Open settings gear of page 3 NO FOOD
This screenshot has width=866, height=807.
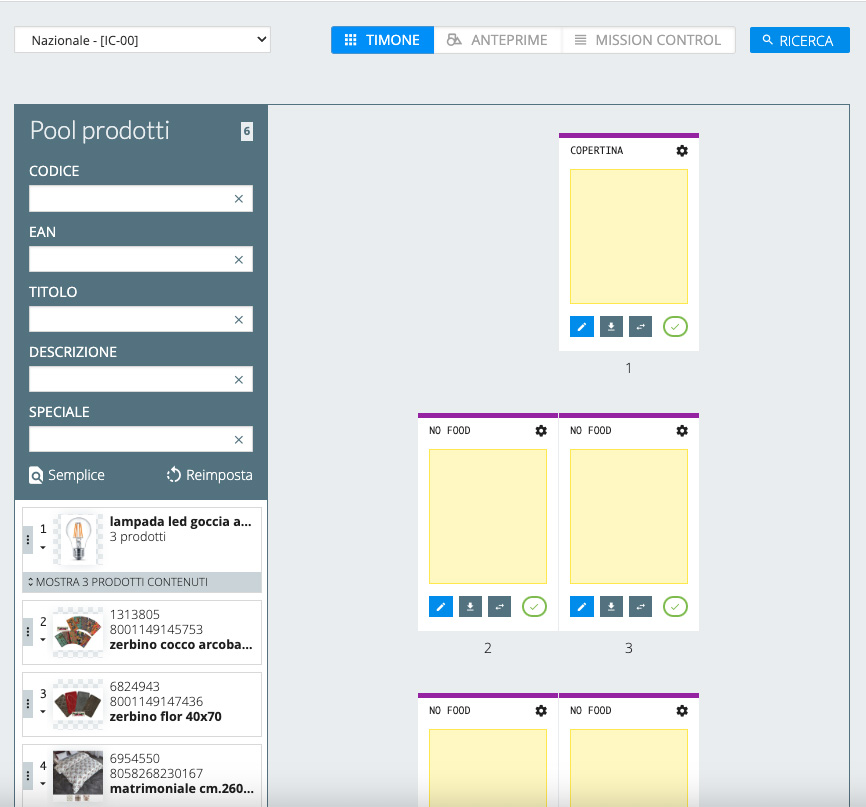(x=682, y=431)
